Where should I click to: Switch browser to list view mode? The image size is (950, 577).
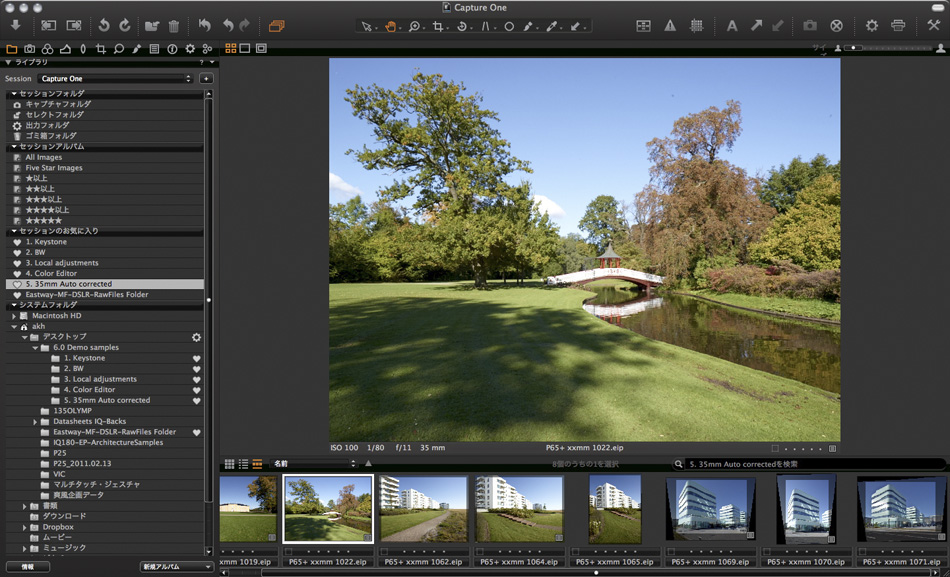tap(243, 464)
